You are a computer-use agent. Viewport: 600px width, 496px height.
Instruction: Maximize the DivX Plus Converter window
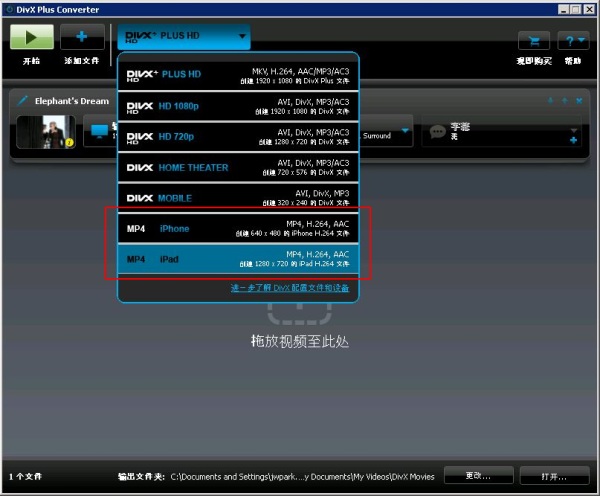point(576,10)
